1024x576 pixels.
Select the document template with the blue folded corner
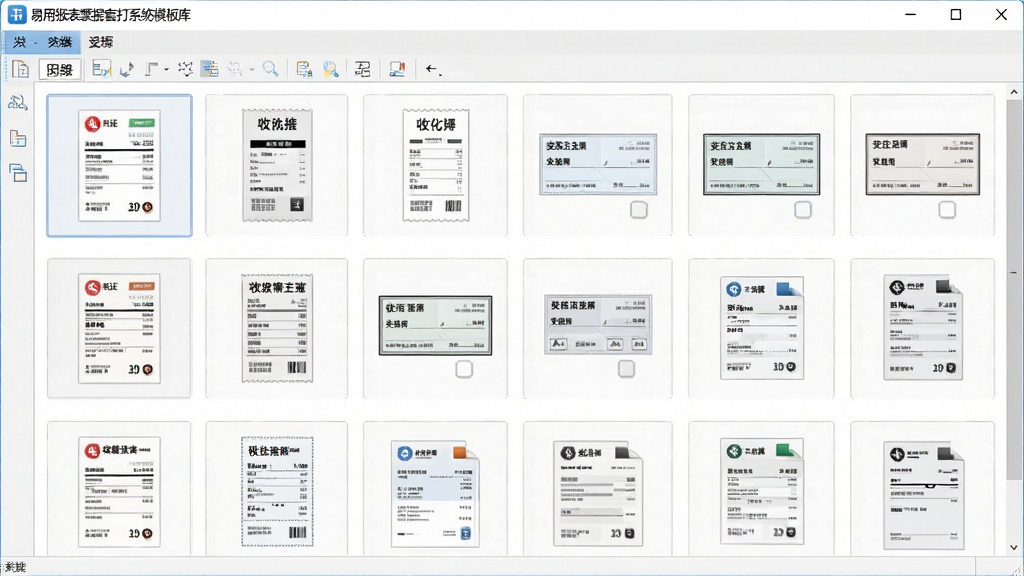[x=761, y=328]
